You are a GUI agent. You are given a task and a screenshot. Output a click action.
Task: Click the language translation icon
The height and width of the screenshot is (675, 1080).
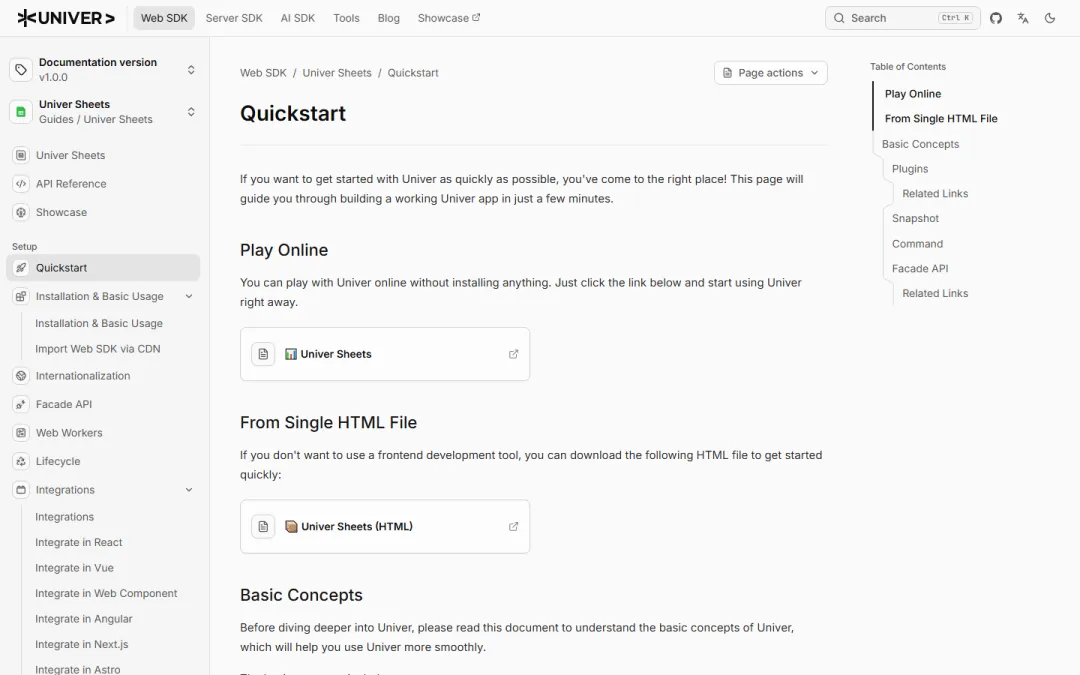pos(1023,18)
